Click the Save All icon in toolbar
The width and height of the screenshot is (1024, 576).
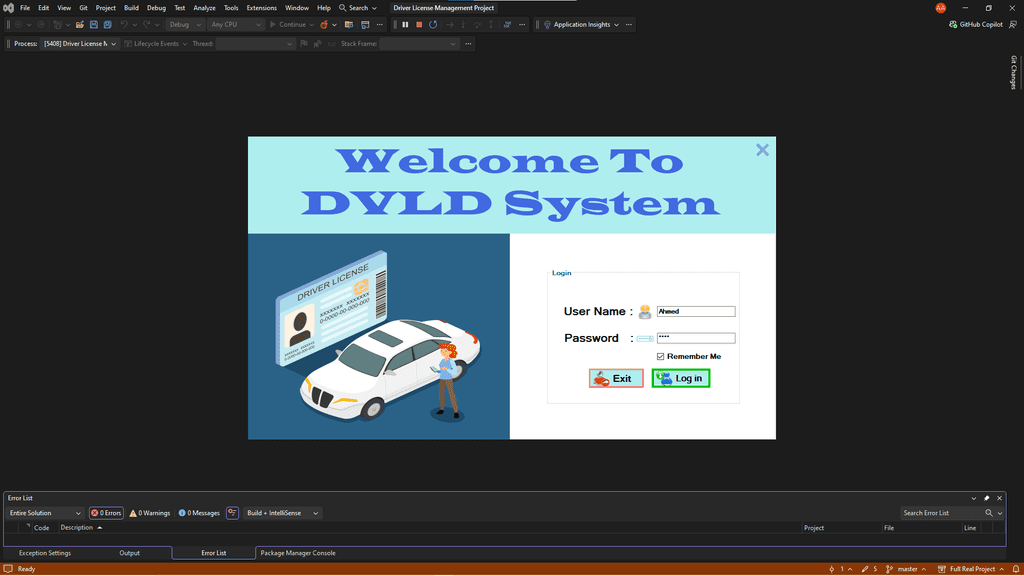point(106,24)
